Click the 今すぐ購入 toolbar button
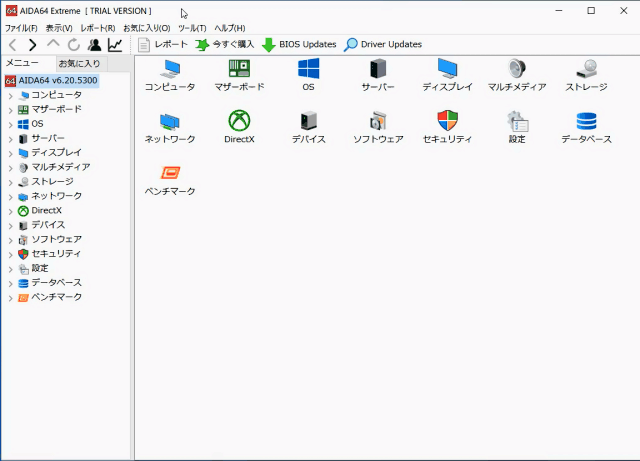The height and width of the screenshot is (461, 640). coord(224,45)
